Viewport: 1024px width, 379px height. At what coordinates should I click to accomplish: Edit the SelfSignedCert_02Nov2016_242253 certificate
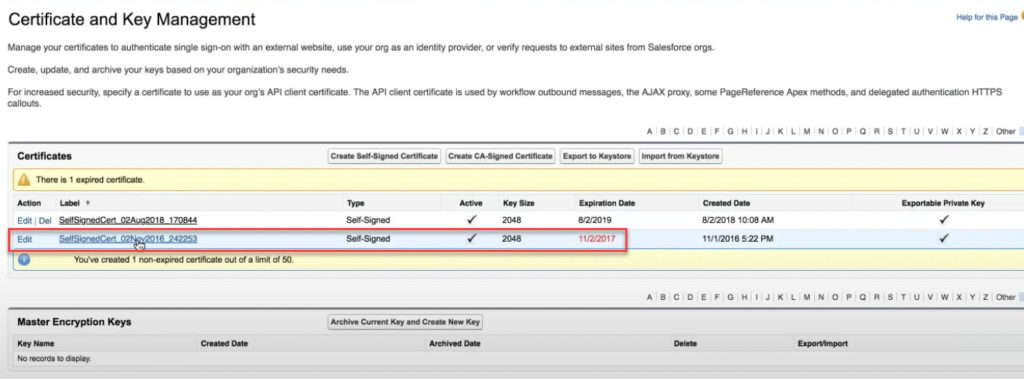pyautogui.click(x=24, y=239)
